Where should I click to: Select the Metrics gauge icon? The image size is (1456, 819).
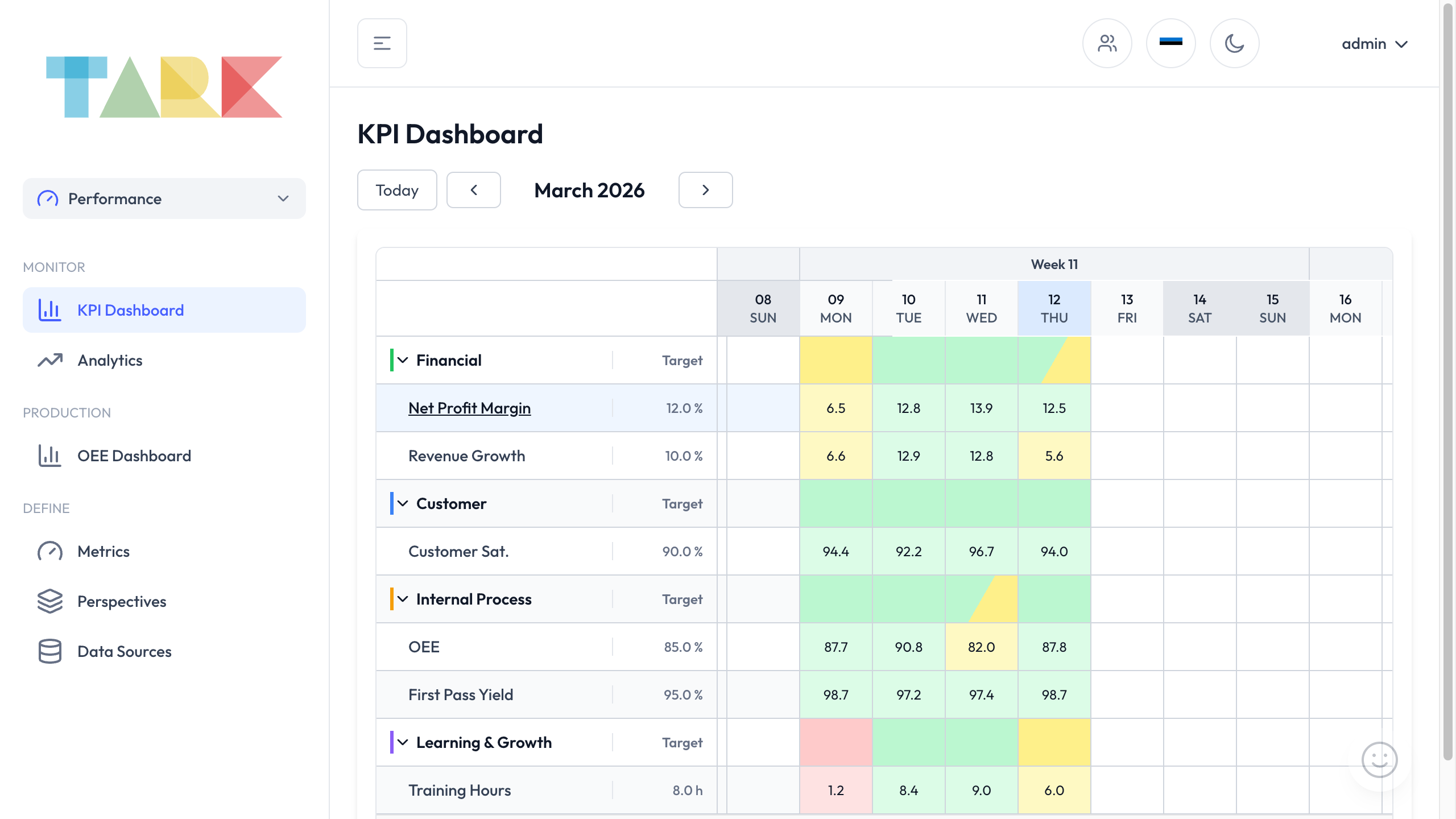click(50, 551)
